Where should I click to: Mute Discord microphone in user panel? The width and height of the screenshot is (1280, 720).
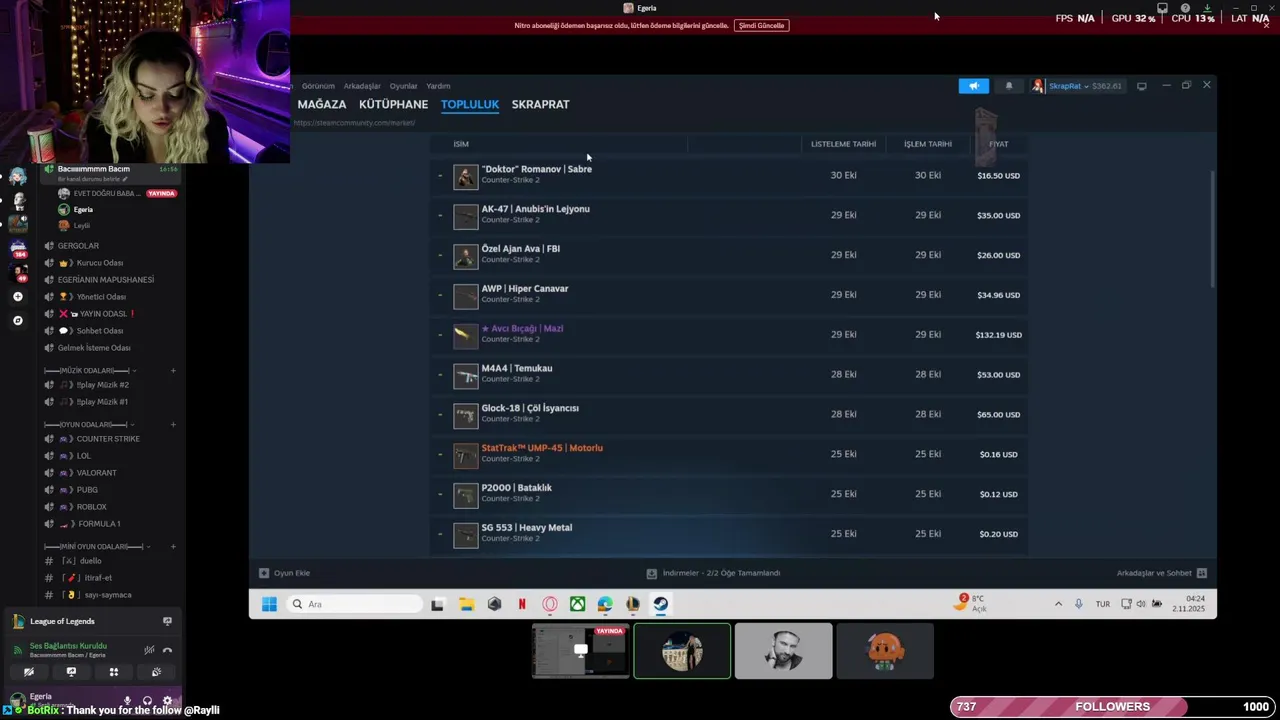pyautogui.click(x=127, y=701)
